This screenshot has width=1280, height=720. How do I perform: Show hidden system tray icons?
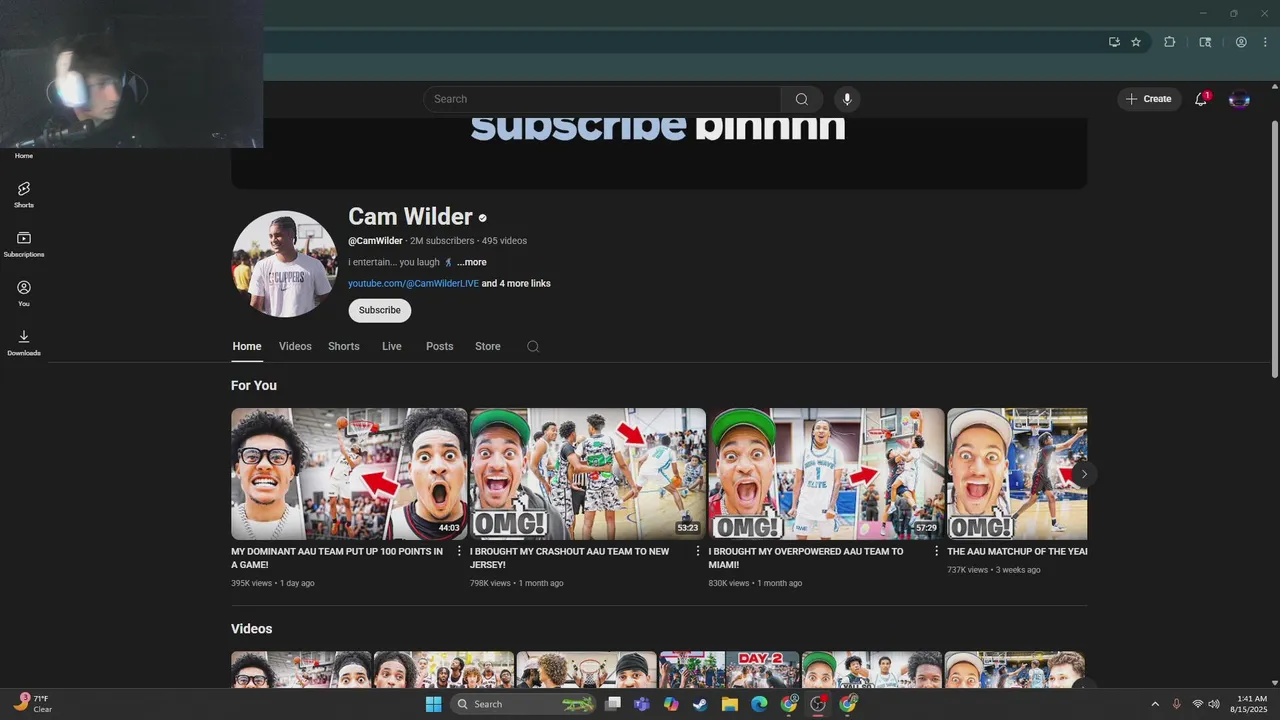point(1155,704)
